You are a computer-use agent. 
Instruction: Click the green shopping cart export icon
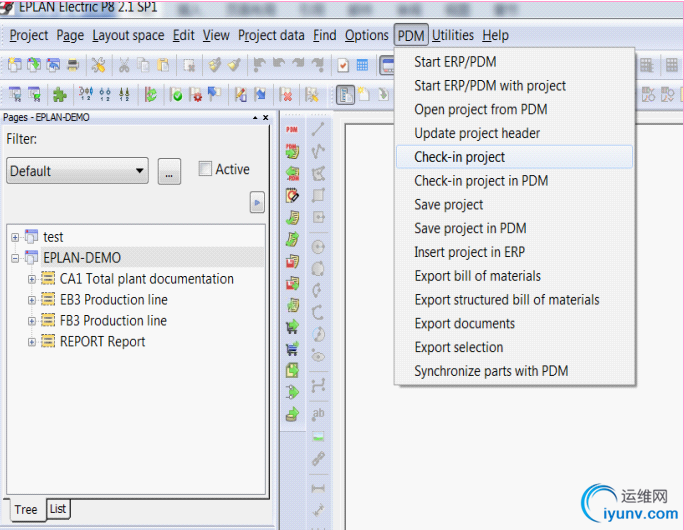point(292,326)
